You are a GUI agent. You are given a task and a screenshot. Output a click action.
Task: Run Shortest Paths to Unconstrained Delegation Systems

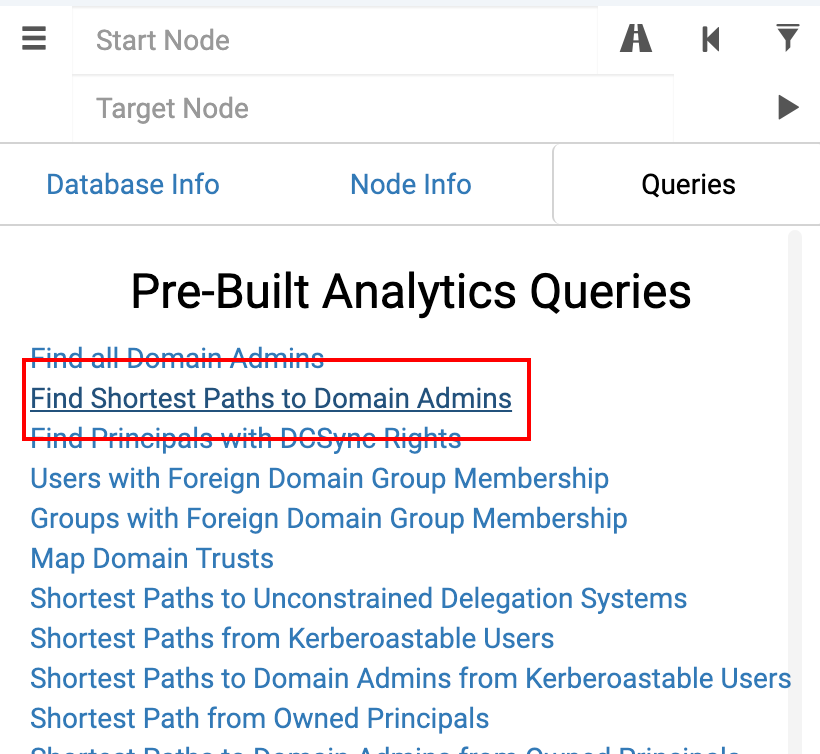pyautogui.click(x=358, y=598)
